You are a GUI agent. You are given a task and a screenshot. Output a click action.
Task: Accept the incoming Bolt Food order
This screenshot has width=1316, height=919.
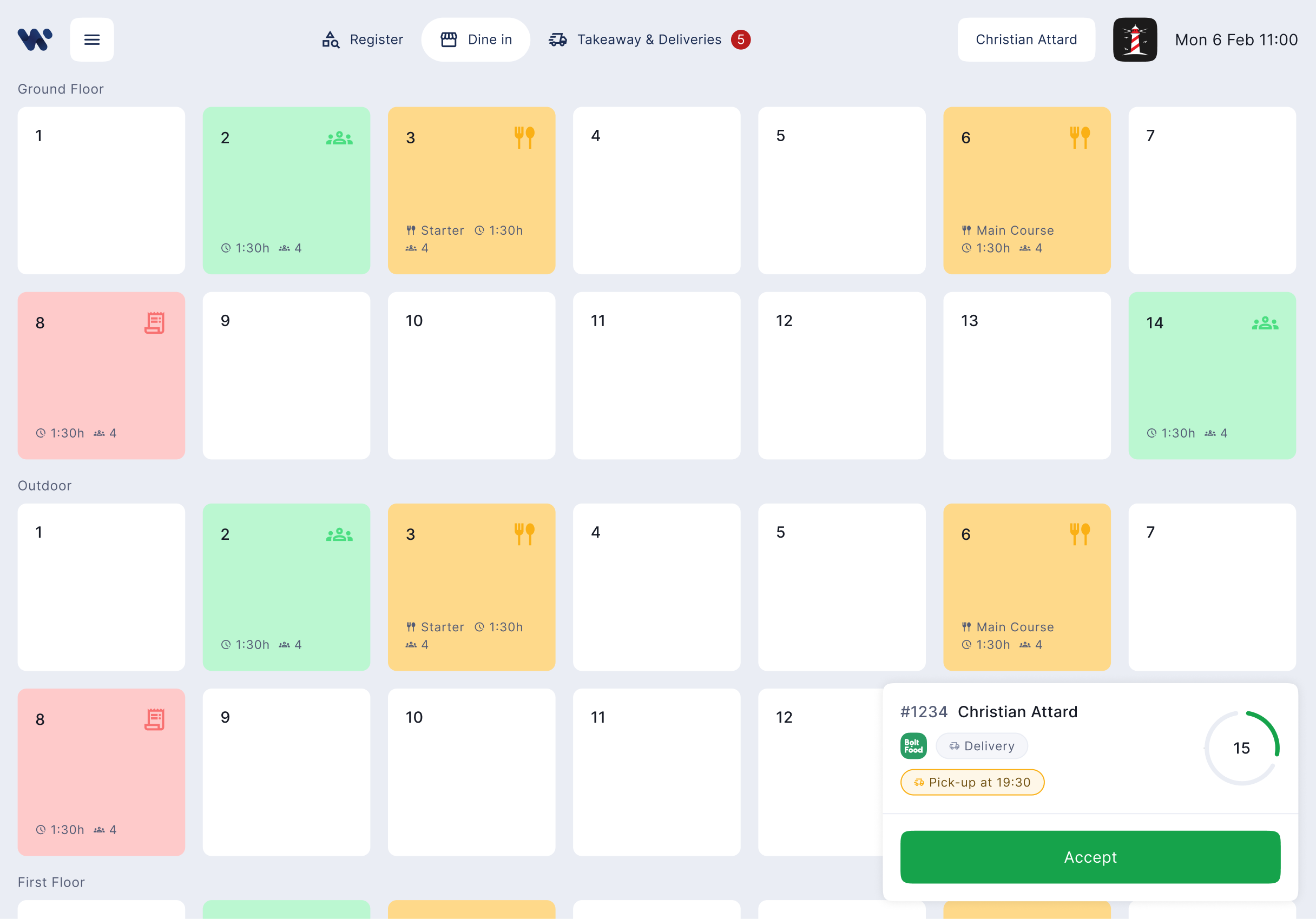click(1090, 857)
